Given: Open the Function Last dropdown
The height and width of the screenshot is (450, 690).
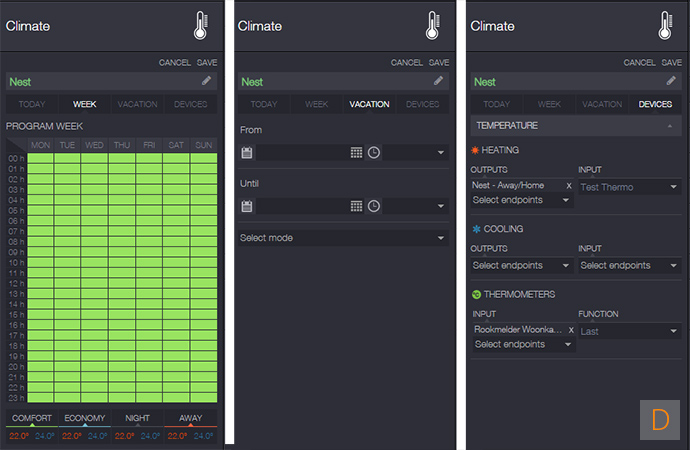Looking at the screenshot, I should 630,331.
